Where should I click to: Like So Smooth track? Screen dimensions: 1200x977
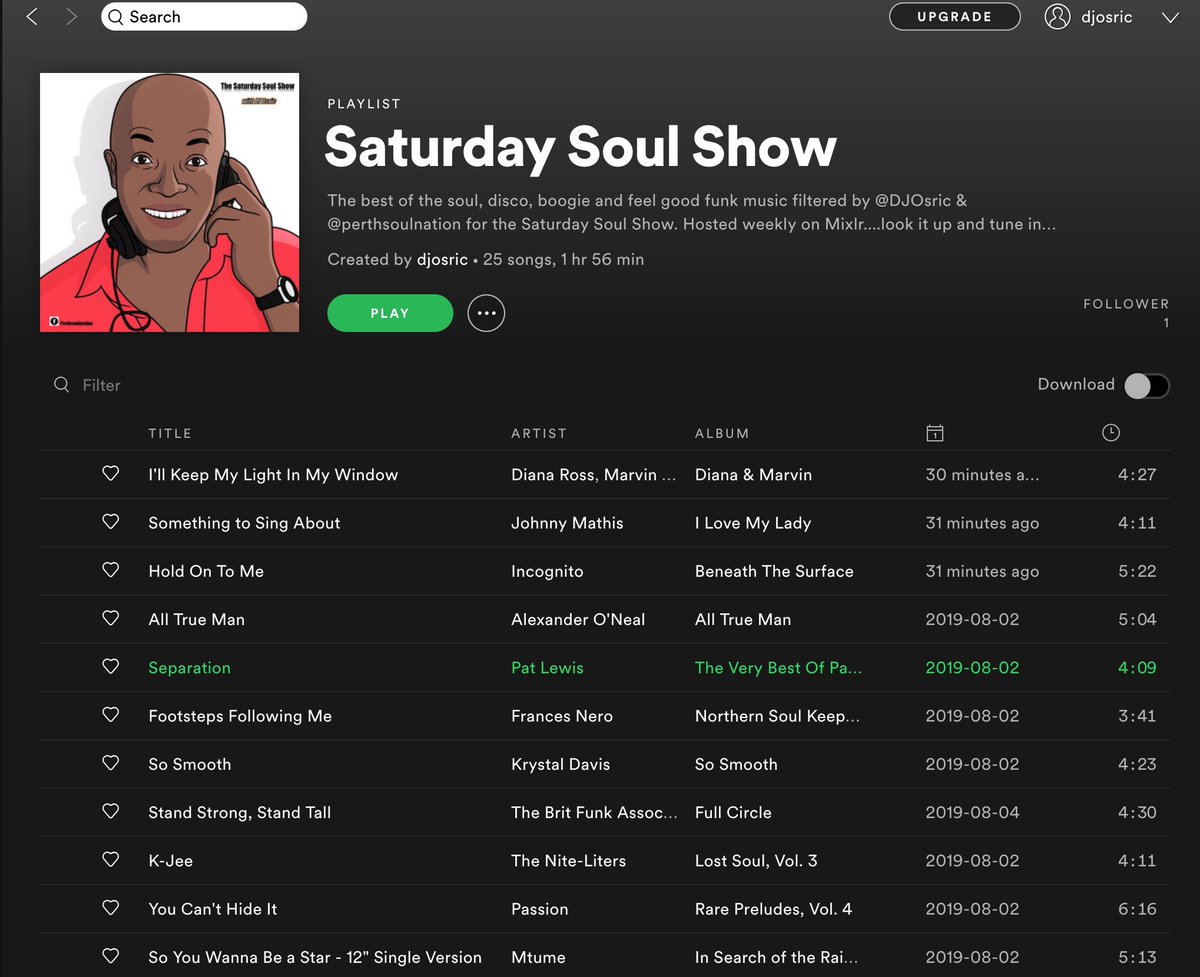click(111, 763)
